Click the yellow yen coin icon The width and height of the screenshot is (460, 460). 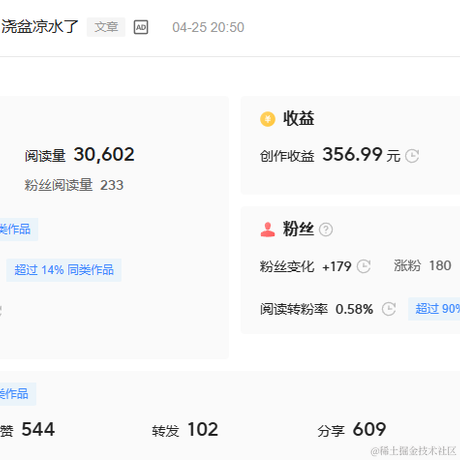click(267, 119)
